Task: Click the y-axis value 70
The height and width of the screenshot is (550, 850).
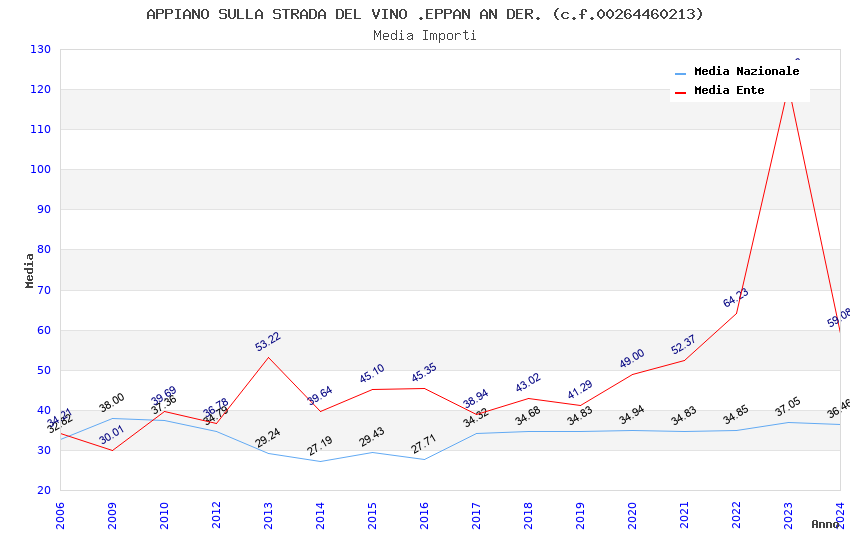Action: click(44, 290)
